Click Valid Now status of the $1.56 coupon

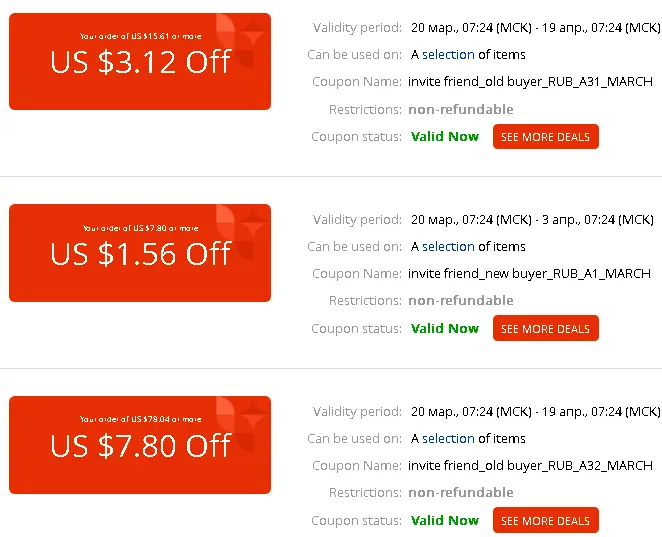(445, 328)
